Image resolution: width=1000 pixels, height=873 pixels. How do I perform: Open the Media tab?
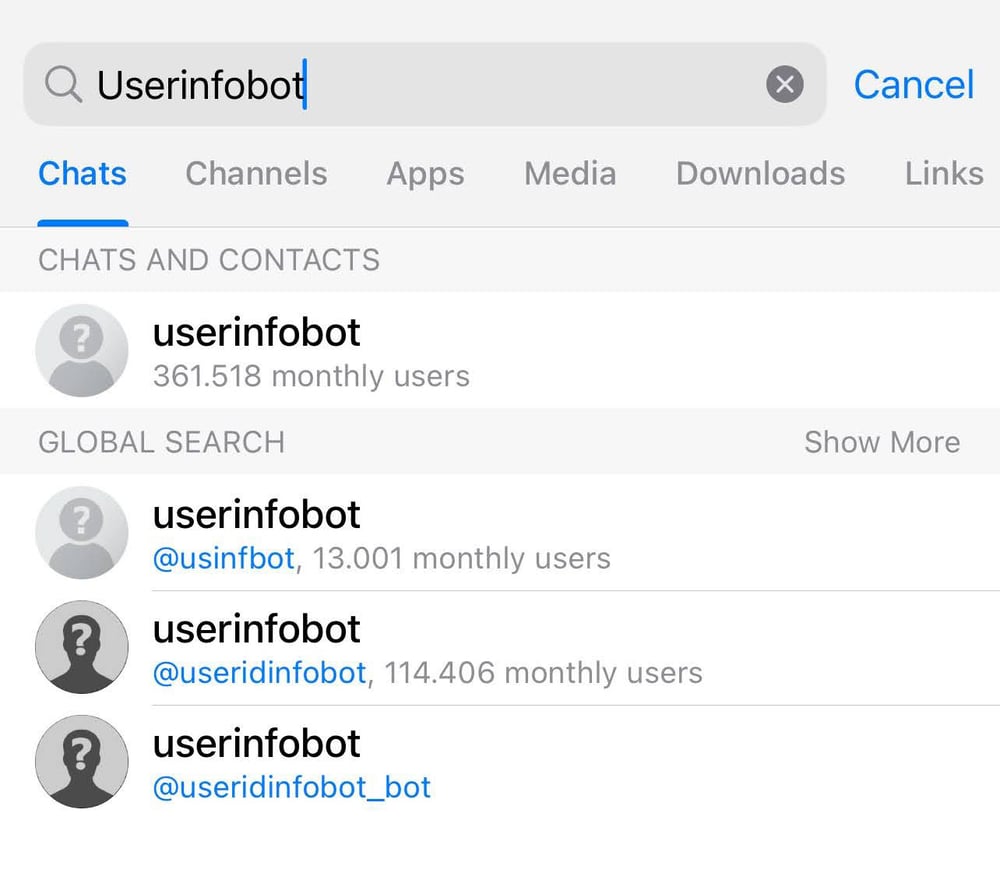[570, 173]
